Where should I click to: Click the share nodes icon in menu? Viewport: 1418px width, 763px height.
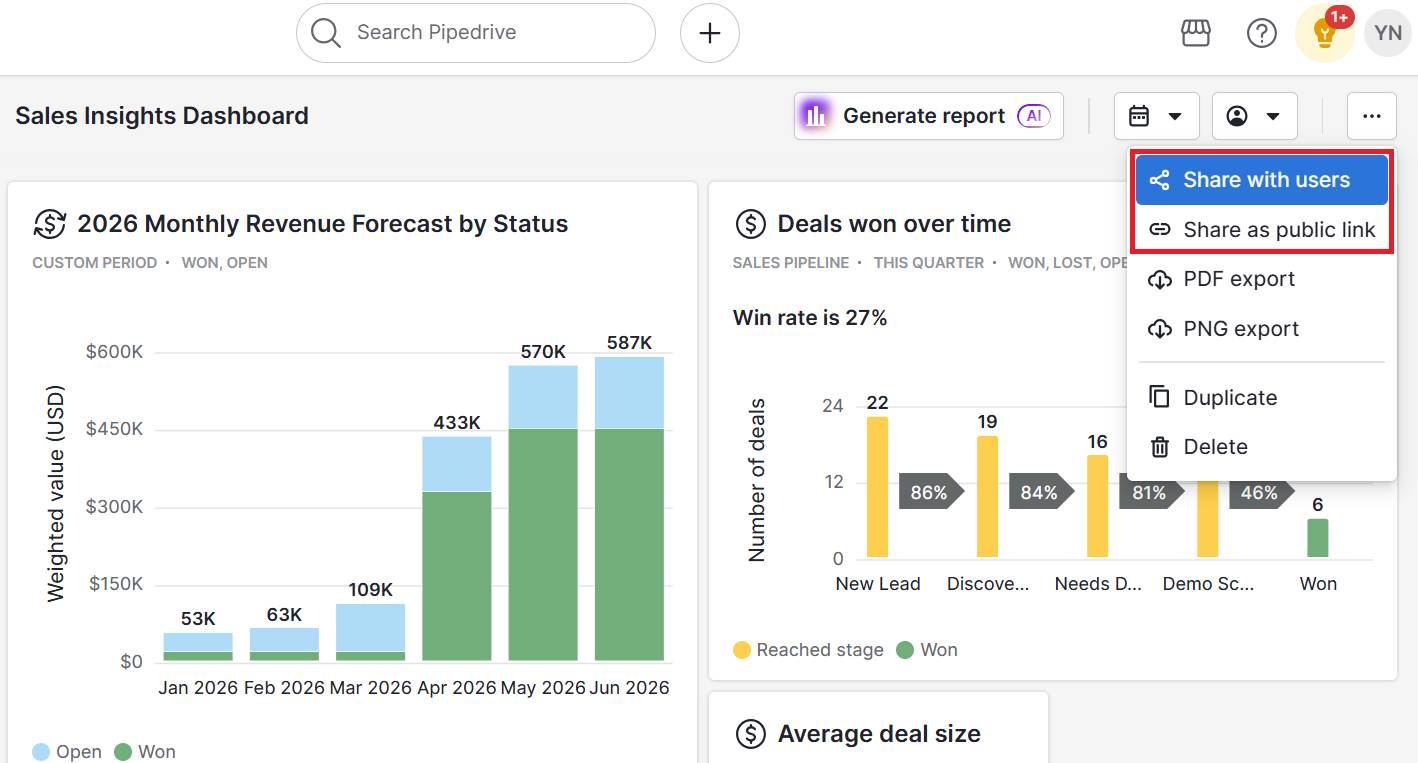coord(1159,180)
